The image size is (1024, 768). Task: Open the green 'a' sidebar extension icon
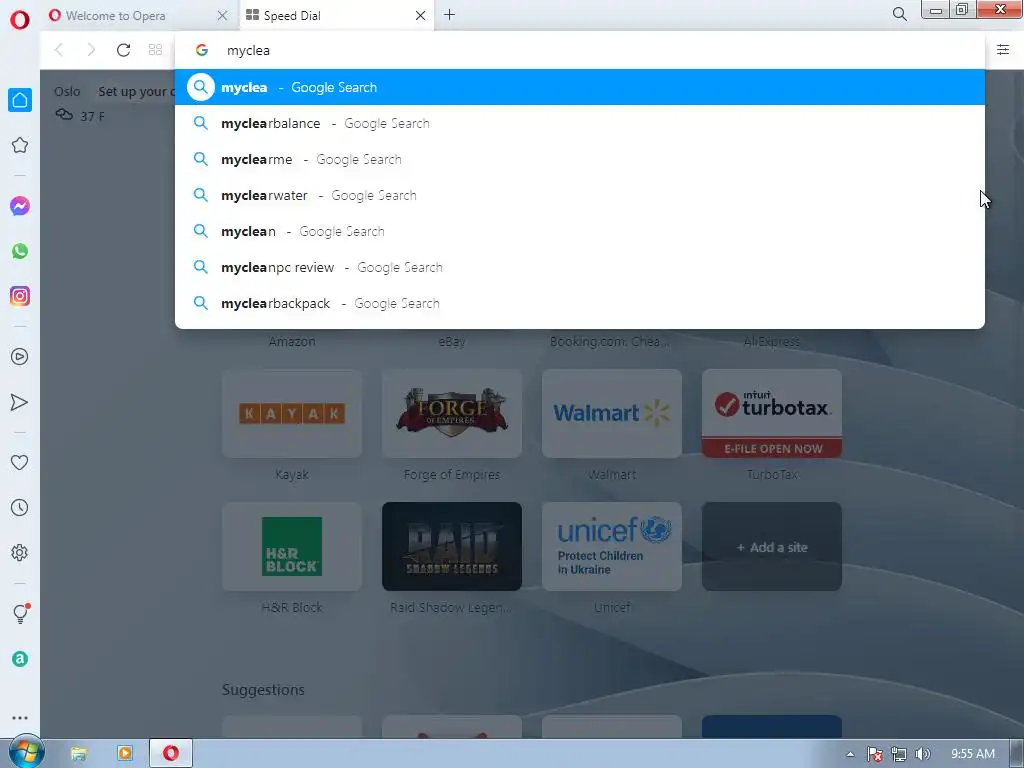(x=20, y=659)
